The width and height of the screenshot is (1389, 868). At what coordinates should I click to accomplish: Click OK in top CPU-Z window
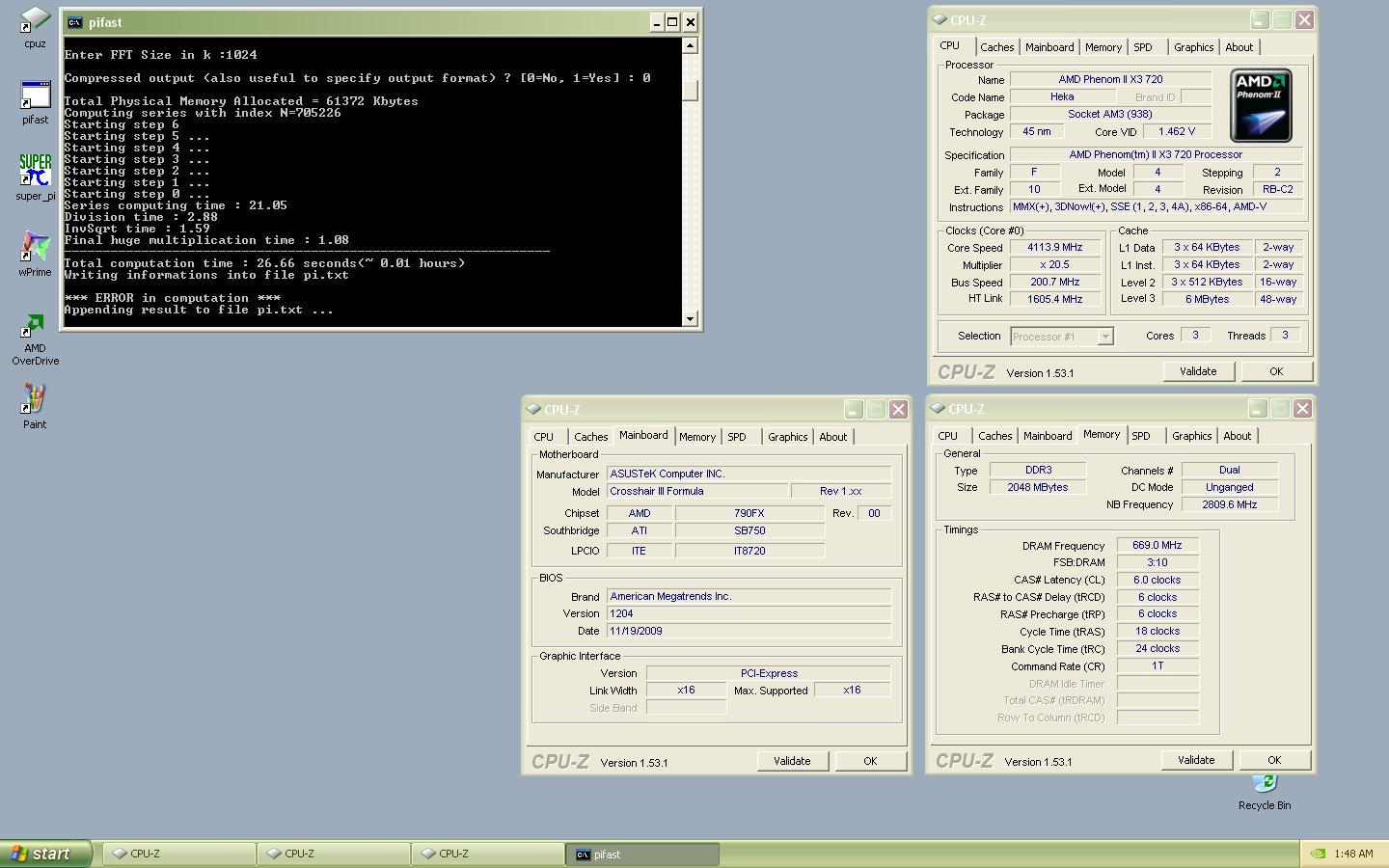pyautogui.click(x=1276, y=371)
